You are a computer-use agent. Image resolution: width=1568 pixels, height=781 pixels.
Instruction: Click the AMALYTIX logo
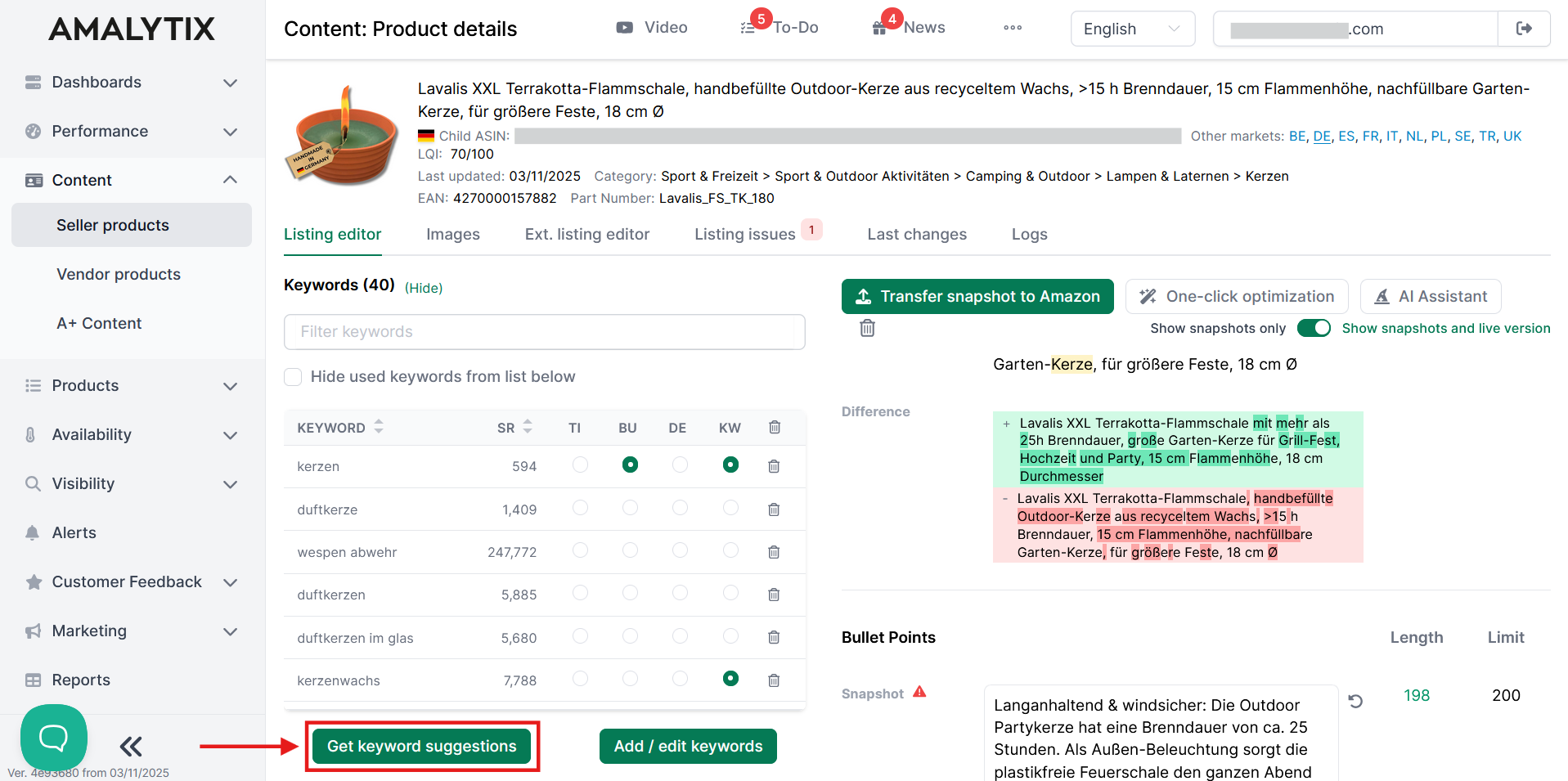pos(132,29)
